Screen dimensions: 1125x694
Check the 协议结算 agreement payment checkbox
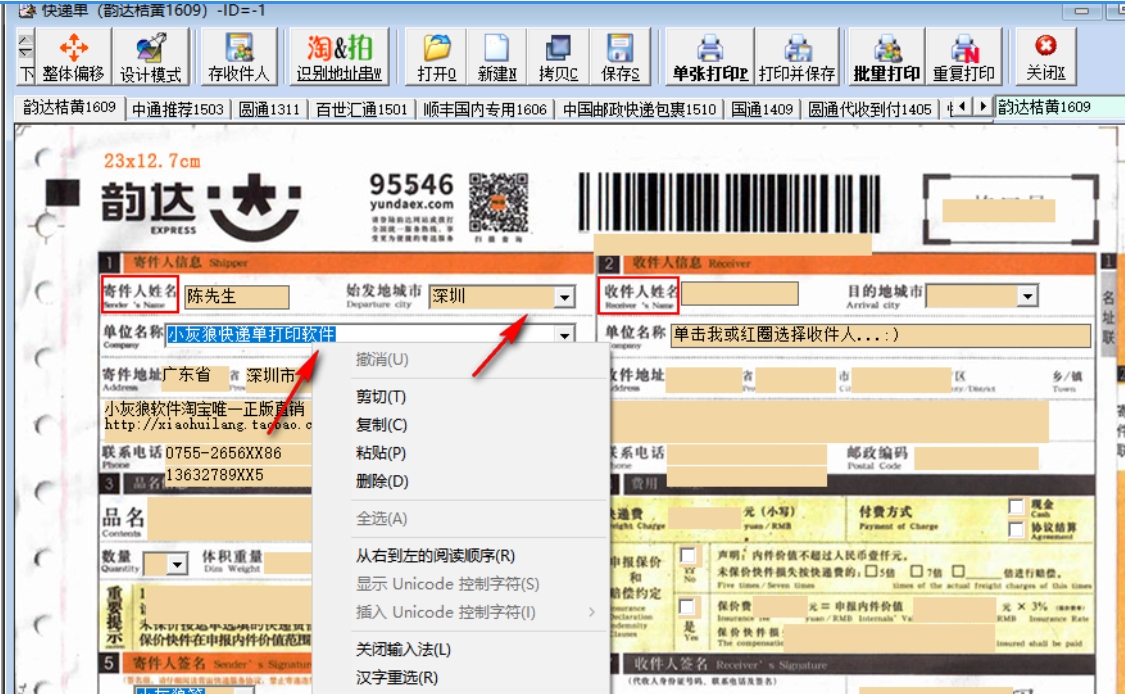pos(1015,529)
